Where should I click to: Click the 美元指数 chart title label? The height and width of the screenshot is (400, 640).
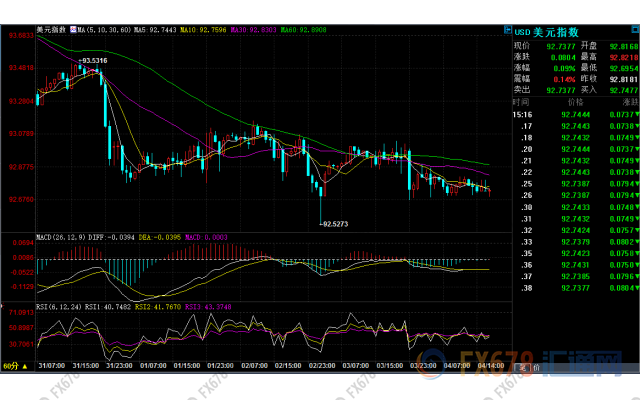click(50, 30)
